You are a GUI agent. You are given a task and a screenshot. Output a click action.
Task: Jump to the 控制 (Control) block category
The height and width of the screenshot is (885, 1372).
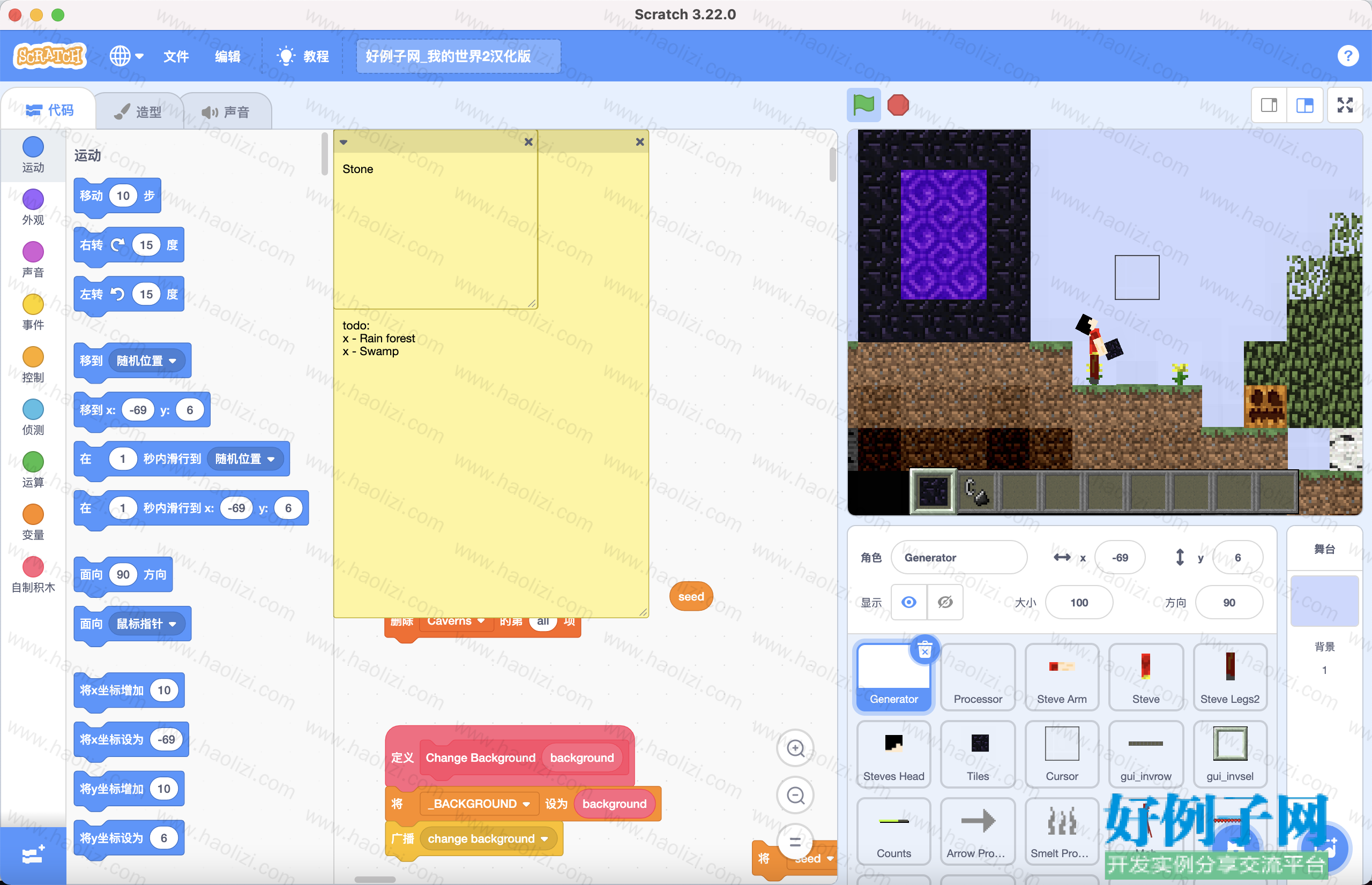pyautogui.click(x=33, y=365)
